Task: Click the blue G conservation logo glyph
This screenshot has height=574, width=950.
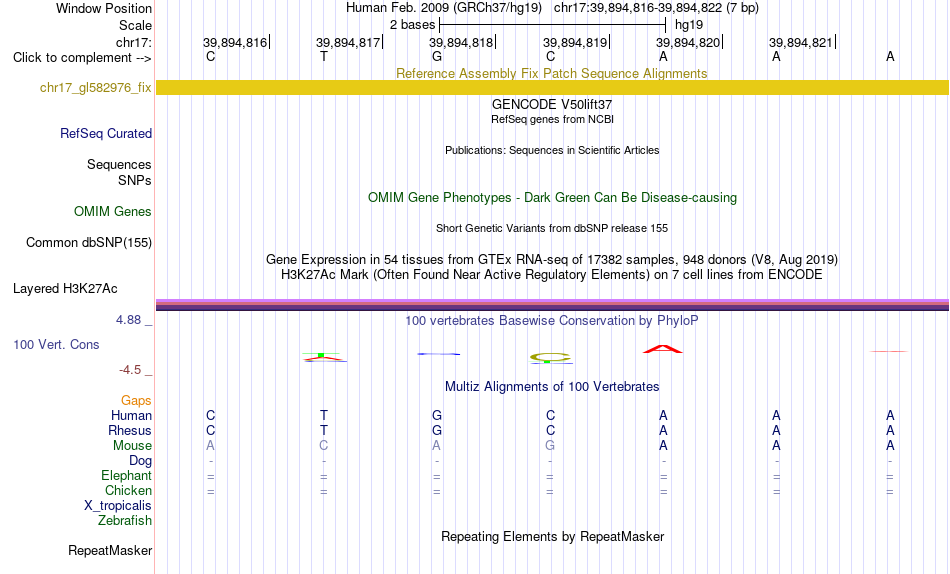Action: 438,354
